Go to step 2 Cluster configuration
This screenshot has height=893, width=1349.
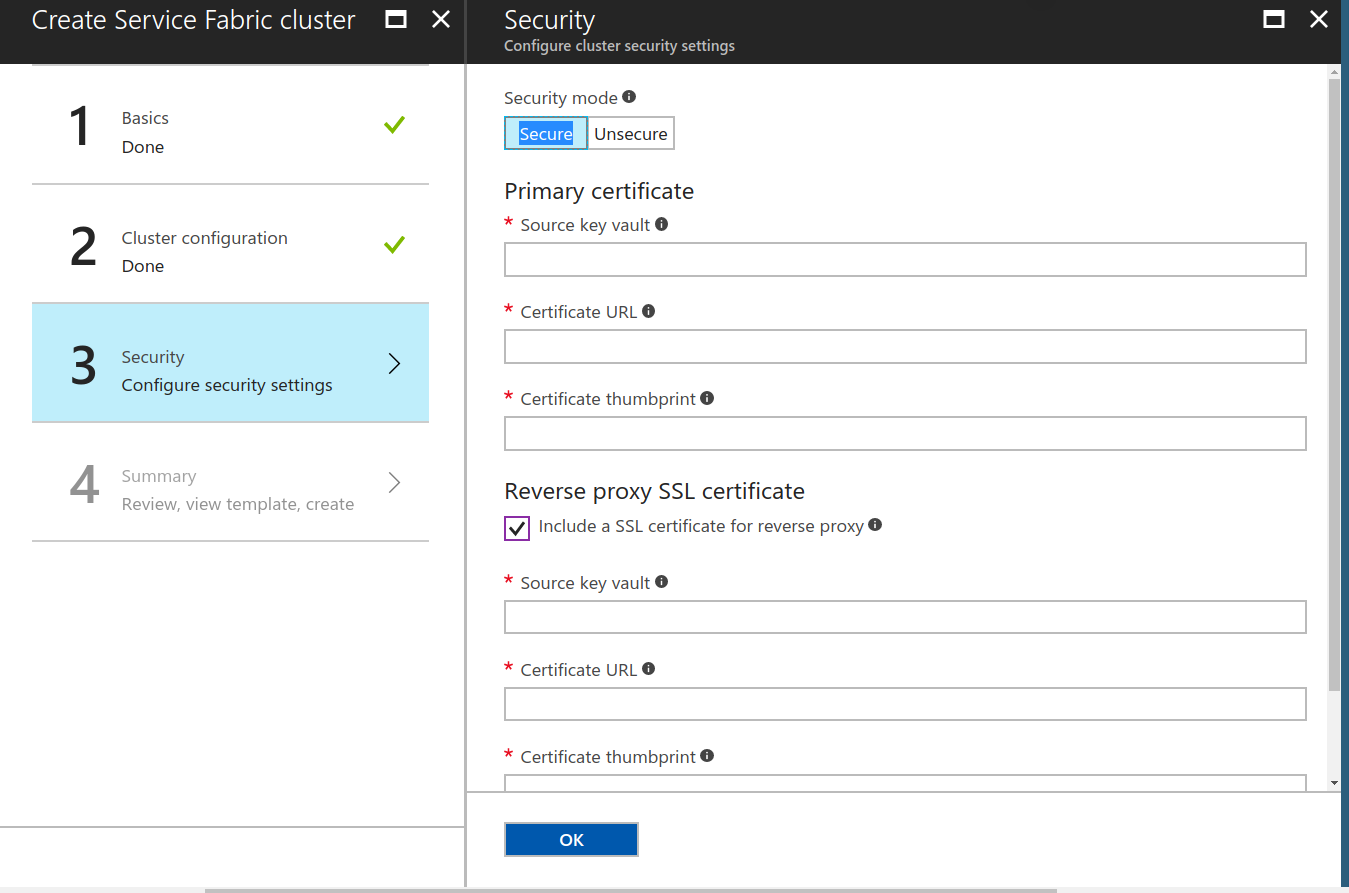[x=230, y=246]
